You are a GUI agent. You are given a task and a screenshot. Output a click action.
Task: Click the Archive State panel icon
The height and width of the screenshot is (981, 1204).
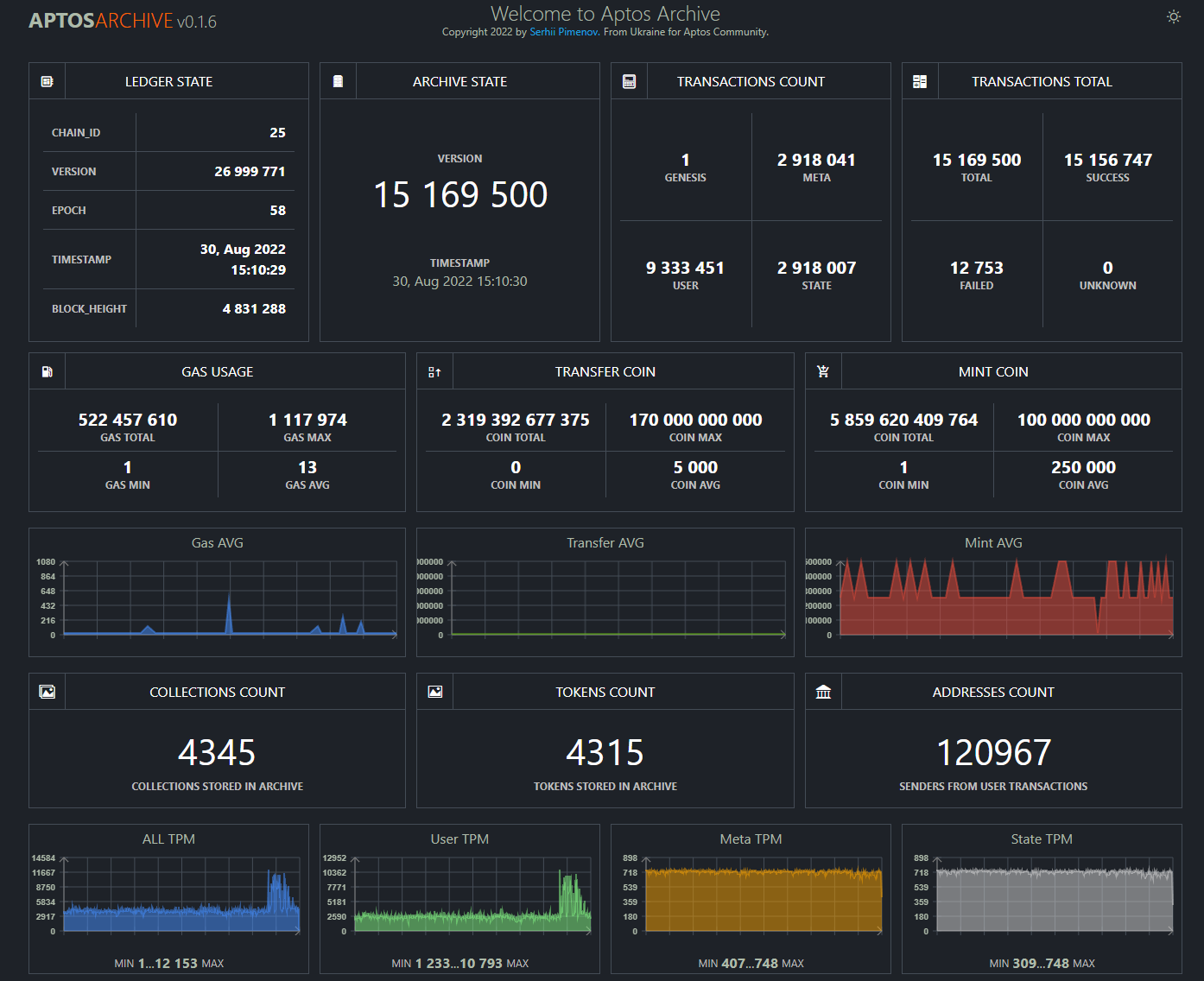tap(338, 81)
